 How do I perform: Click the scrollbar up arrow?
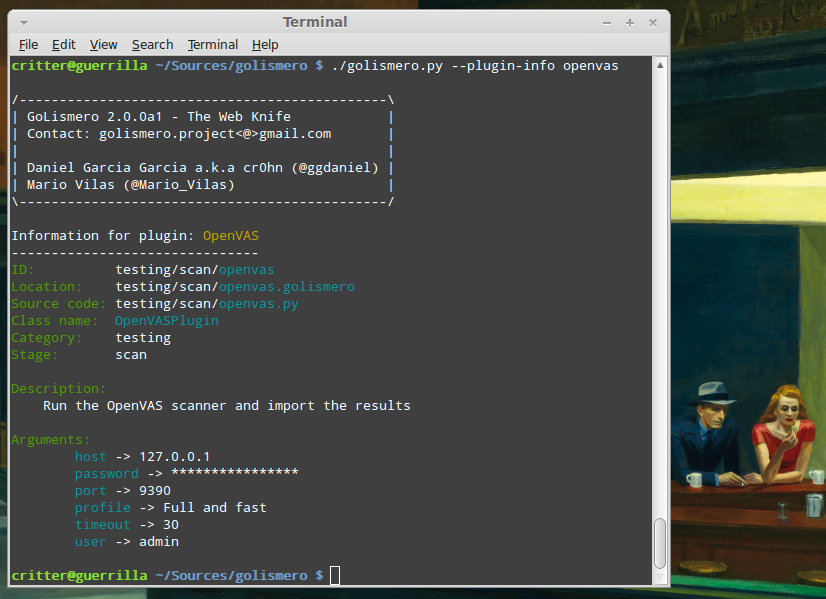pos(658,64)
